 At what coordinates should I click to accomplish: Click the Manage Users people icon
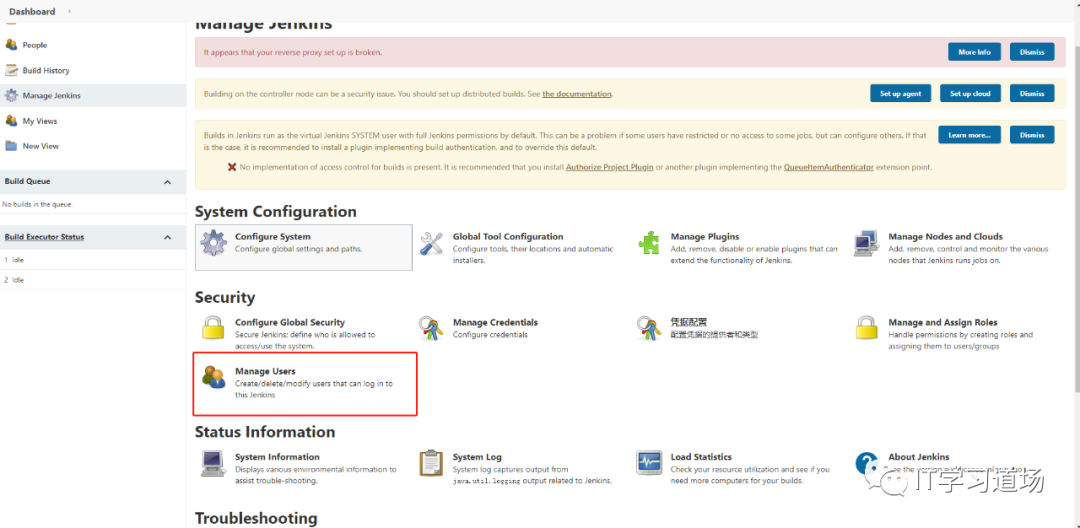[213, 377]
